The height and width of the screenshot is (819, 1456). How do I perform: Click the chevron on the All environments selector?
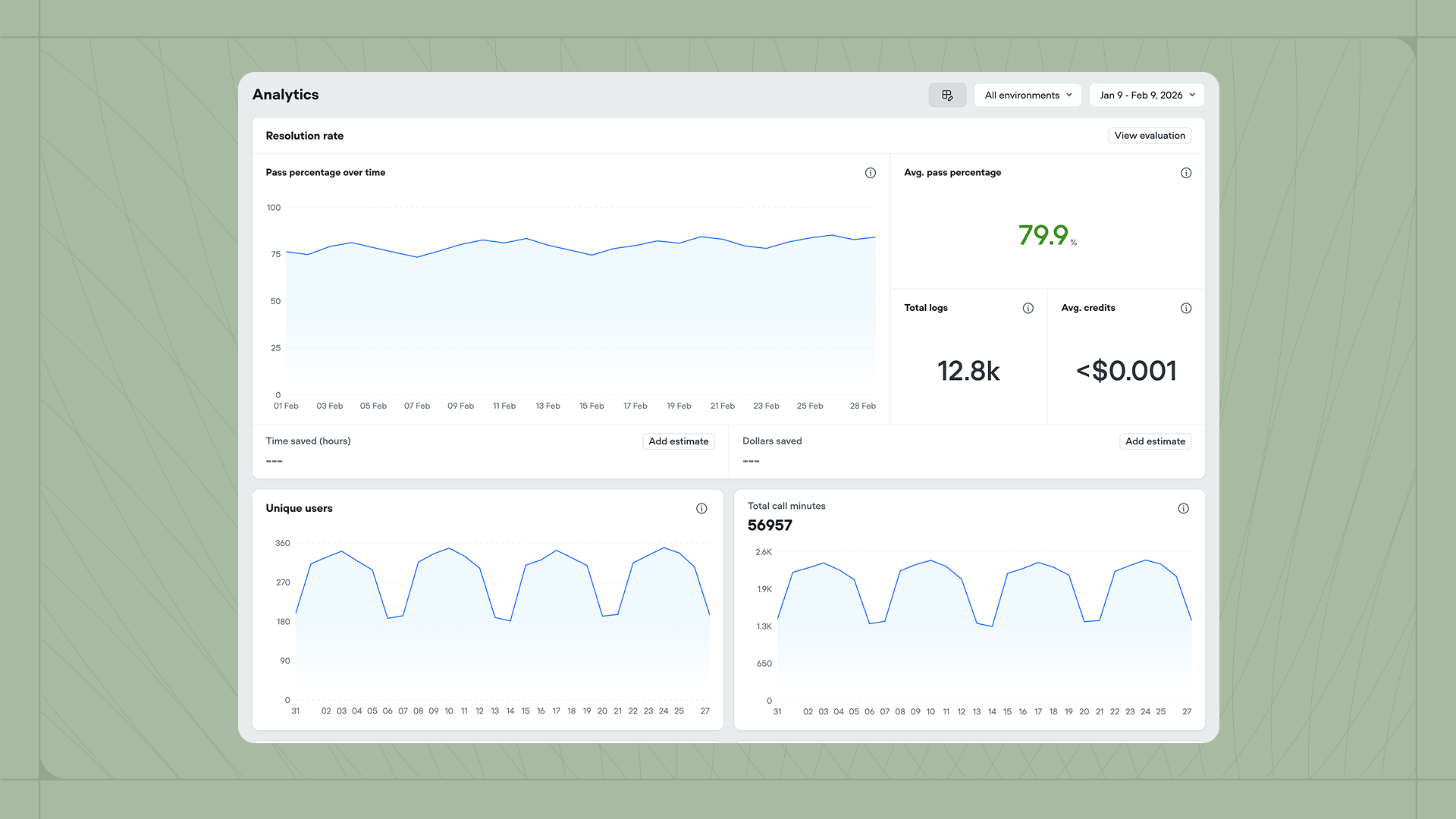coord(1069,95)
